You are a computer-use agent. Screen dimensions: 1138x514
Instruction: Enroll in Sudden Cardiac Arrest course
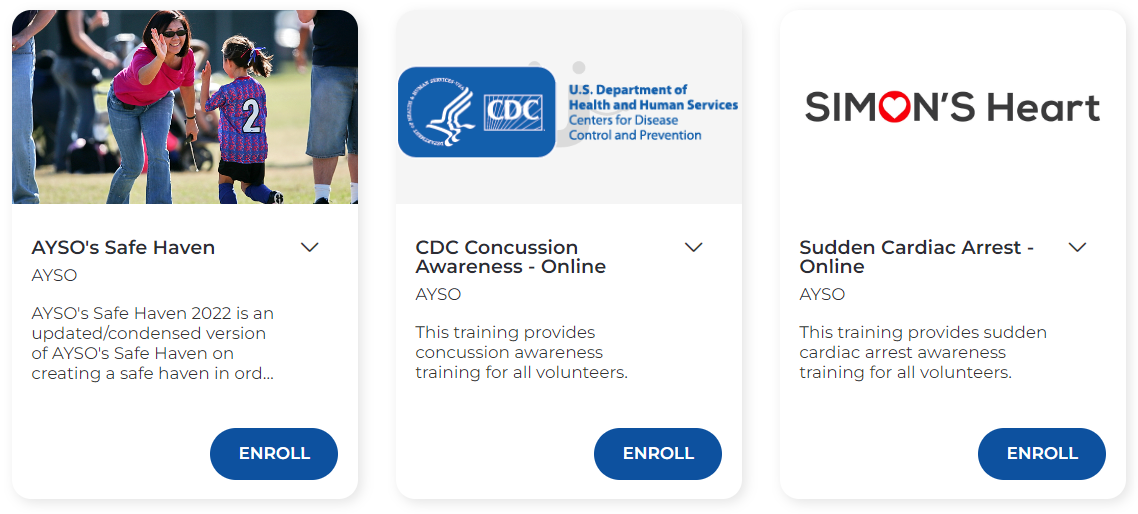1042,454
